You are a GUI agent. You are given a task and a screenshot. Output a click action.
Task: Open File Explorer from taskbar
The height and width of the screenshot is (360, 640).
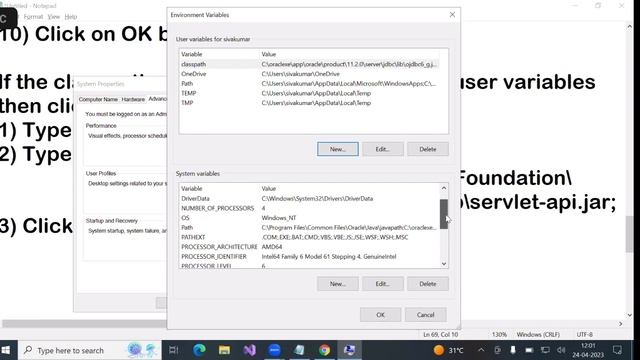[x=224, y=350]
